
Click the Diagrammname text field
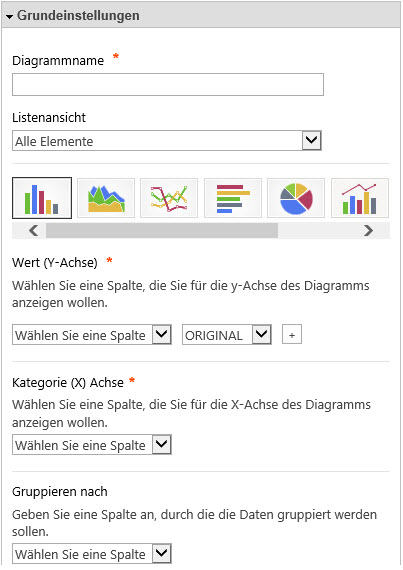pos(168,85)
